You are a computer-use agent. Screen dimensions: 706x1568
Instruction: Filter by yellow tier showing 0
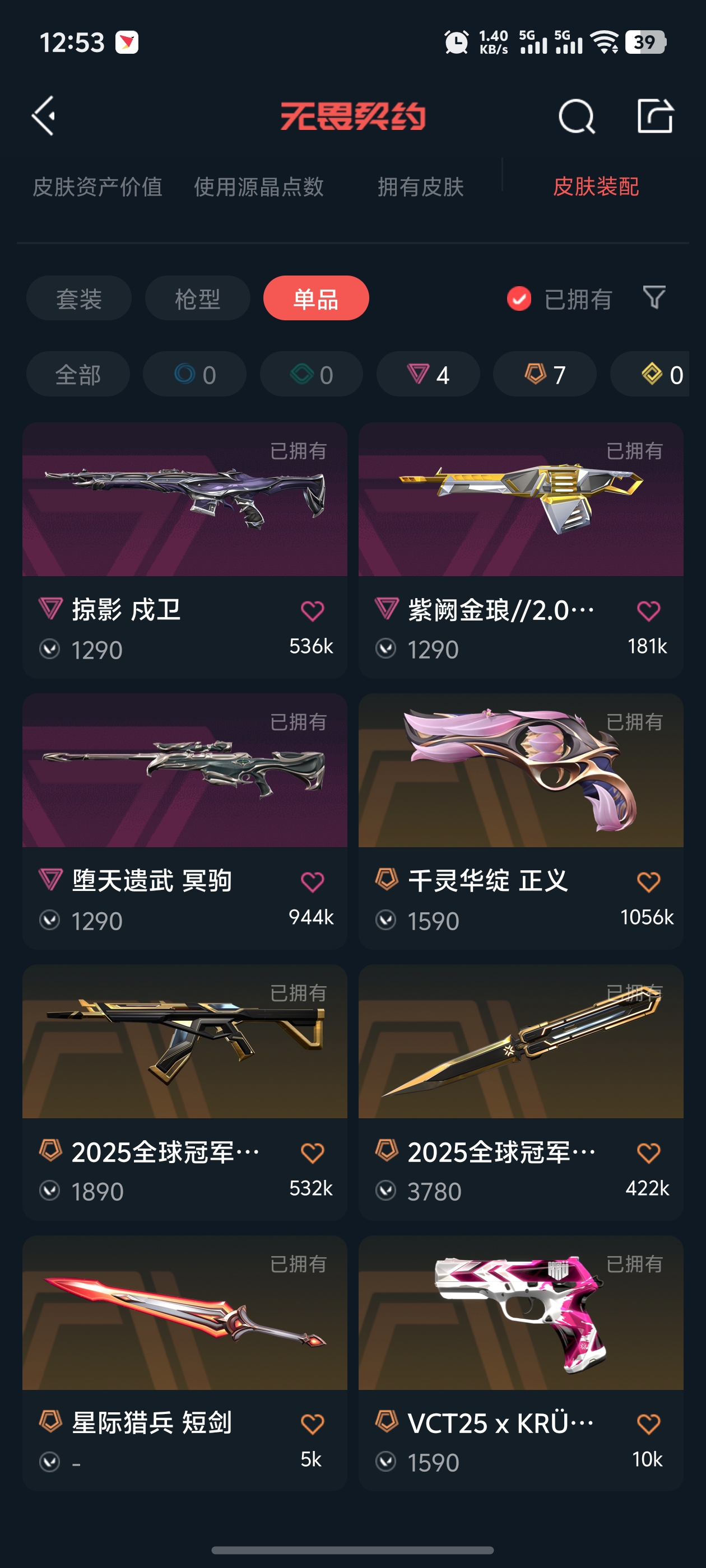point(649,374)
